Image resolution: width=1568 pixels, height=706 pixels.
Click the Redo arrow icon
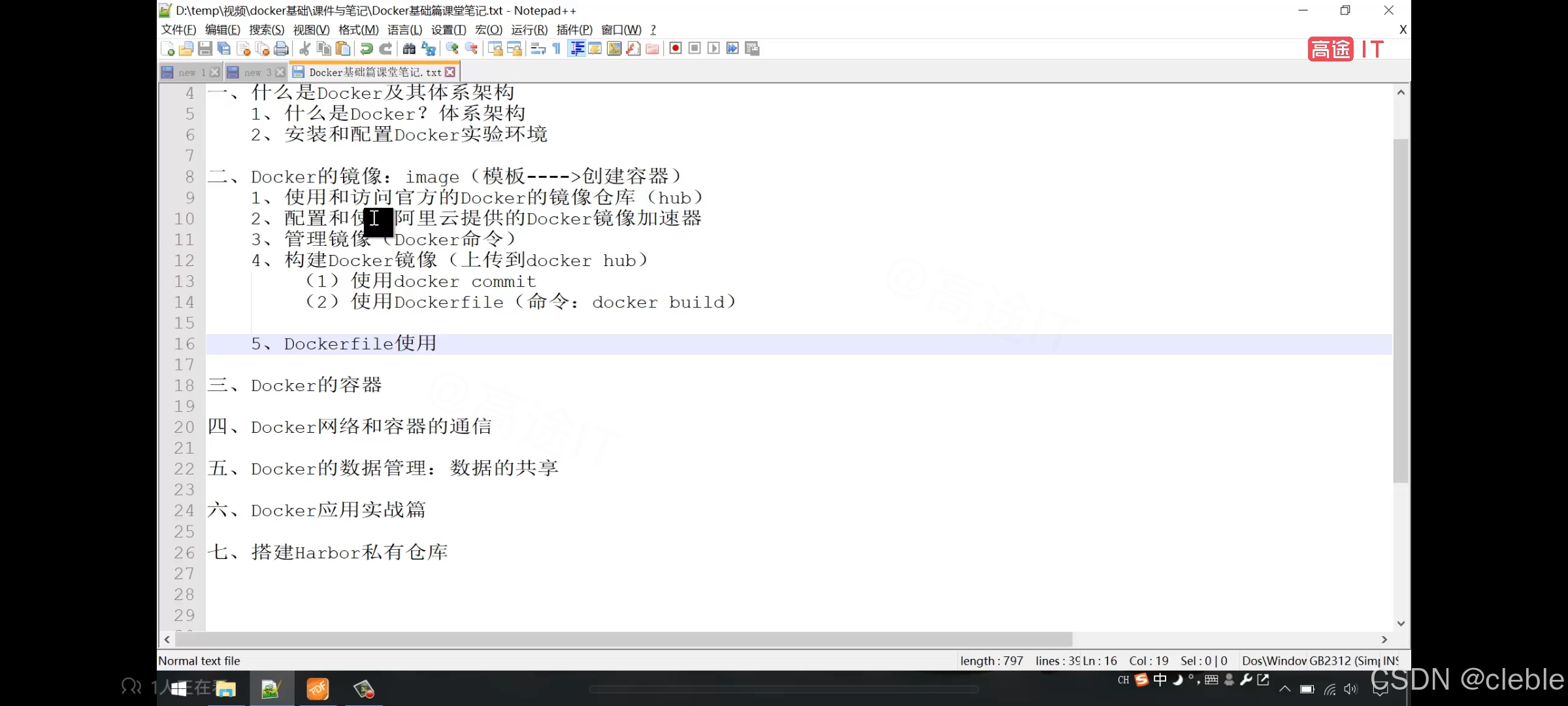385,48
